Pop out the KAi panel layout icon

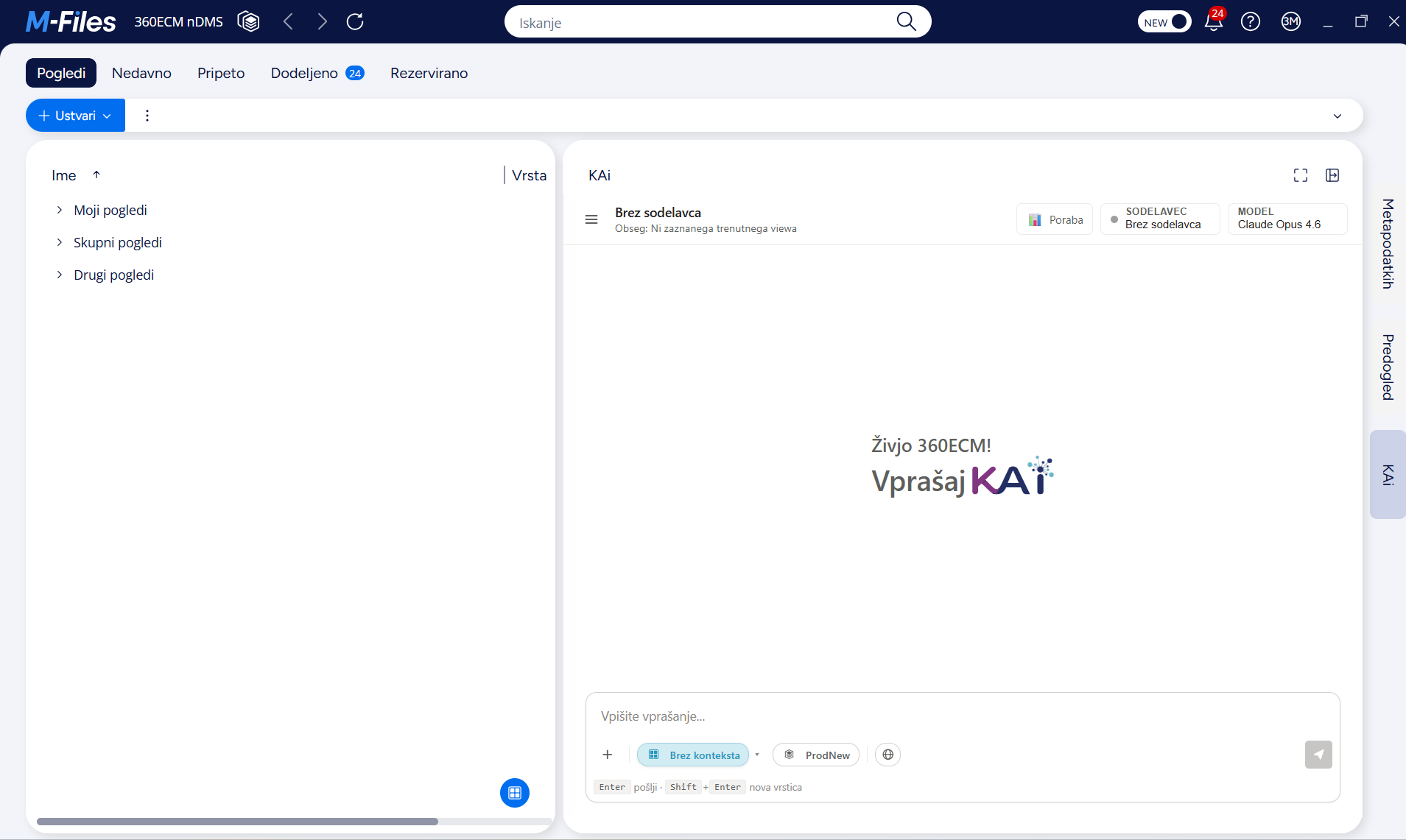1332,175
